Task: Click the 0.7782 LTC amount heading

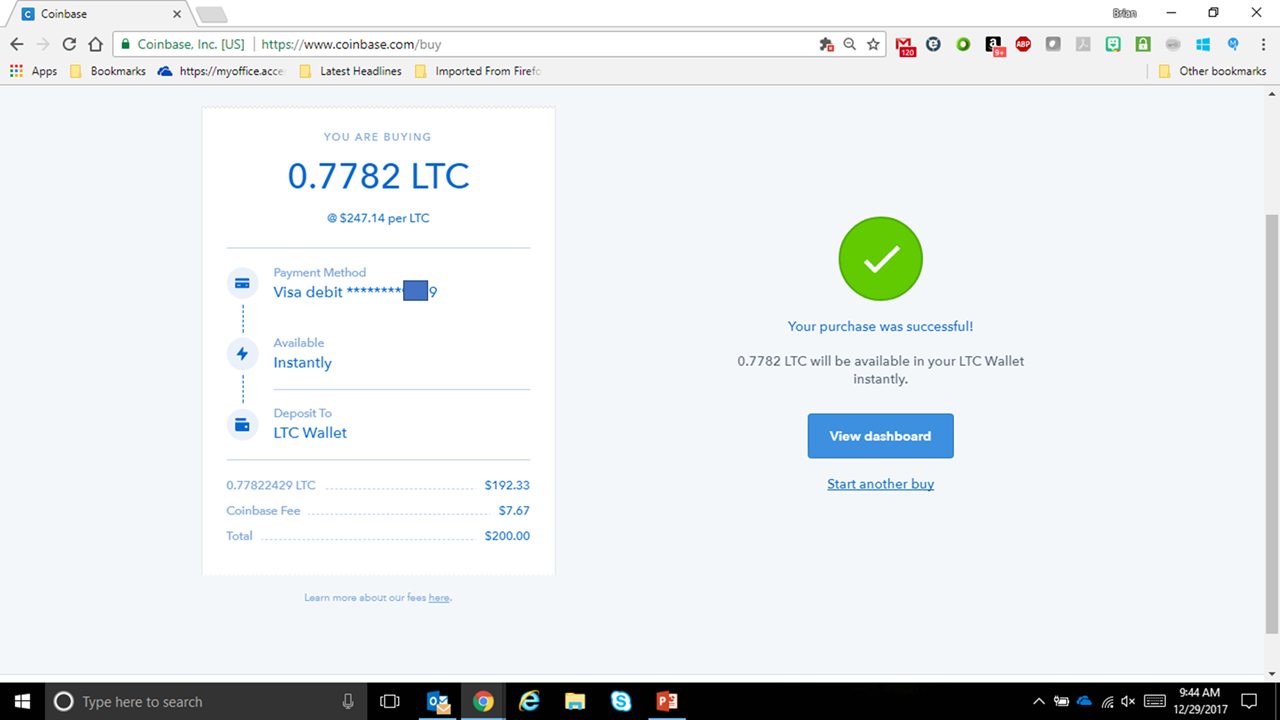Action: (x=378, y=176)
